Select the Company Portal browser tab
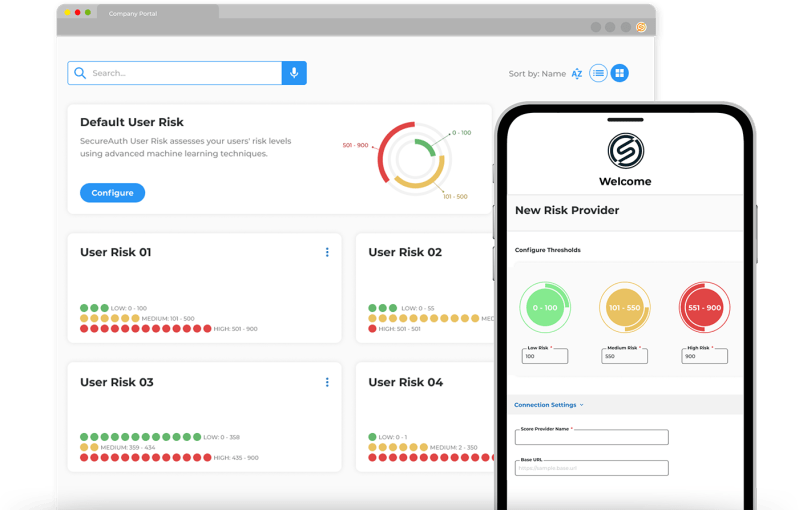799x510 pixels. (x=158, y=13)
